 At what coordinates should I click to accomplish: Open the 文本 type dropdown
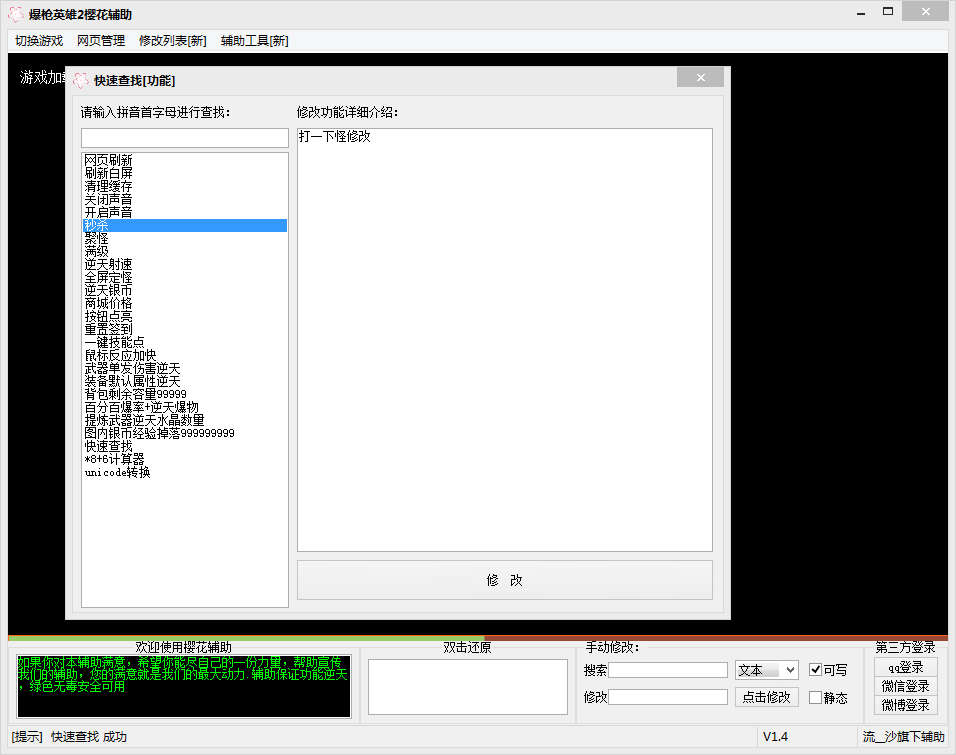[766, 670]
